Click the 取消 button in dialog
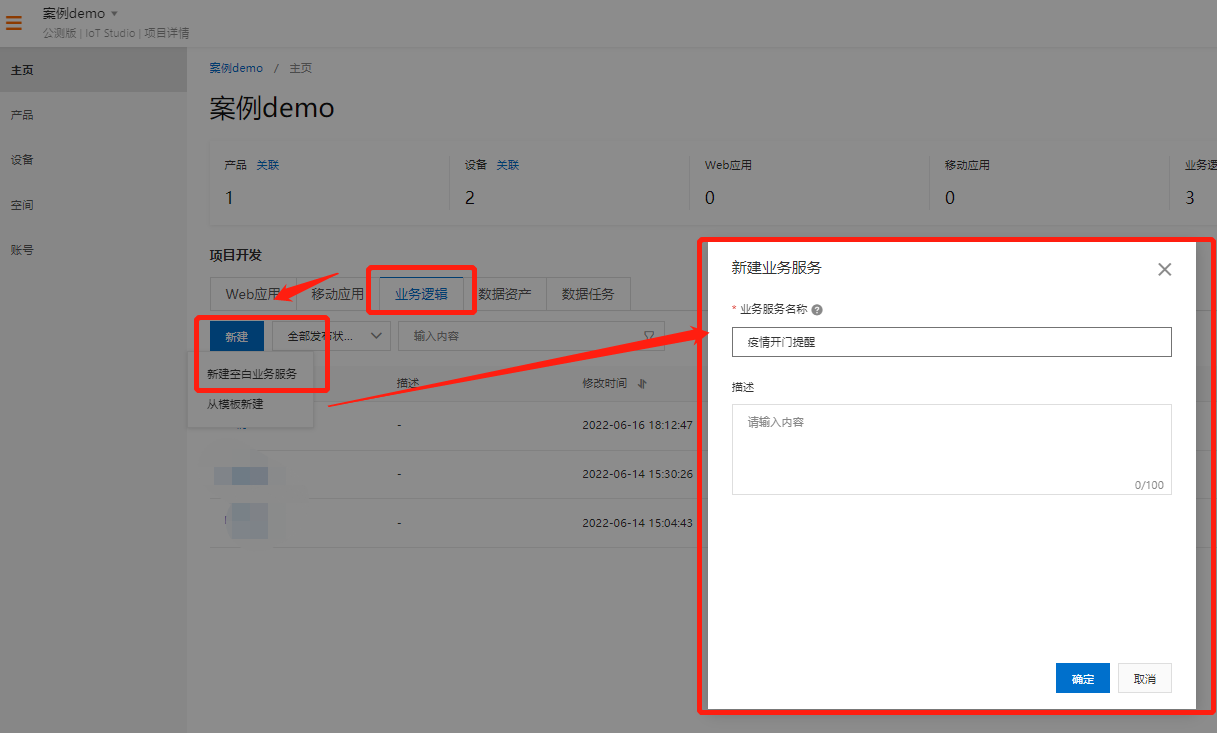1217x733 pixels. click(x=1145, y=678)
